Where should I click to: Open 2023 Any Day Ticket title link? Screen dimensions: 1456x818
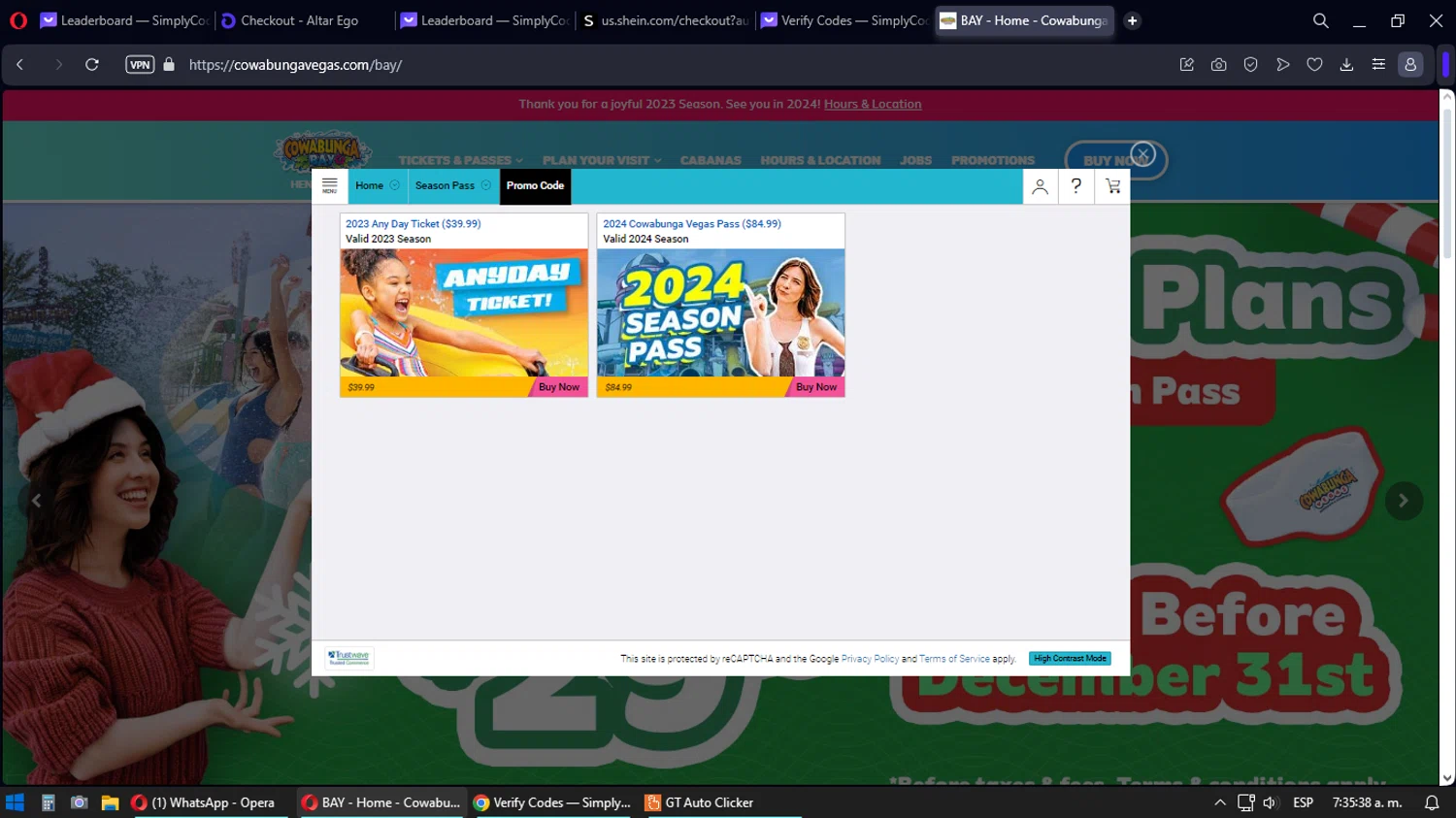point(413,223)
